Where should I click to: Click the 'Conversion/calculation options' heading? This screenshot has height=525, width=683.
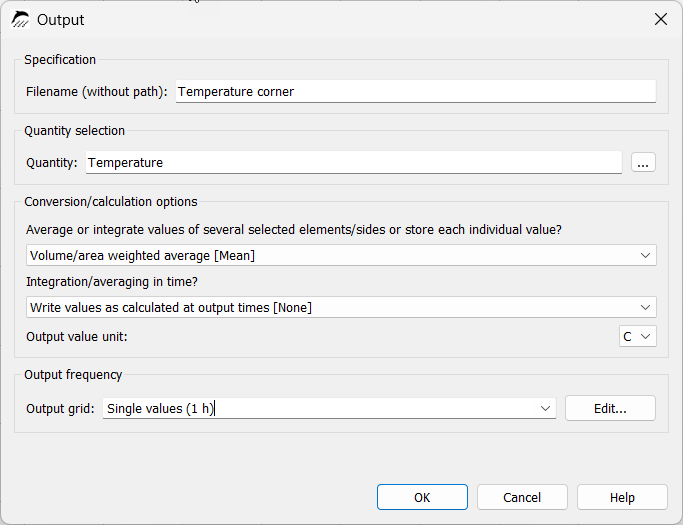[x=111, y=202]
